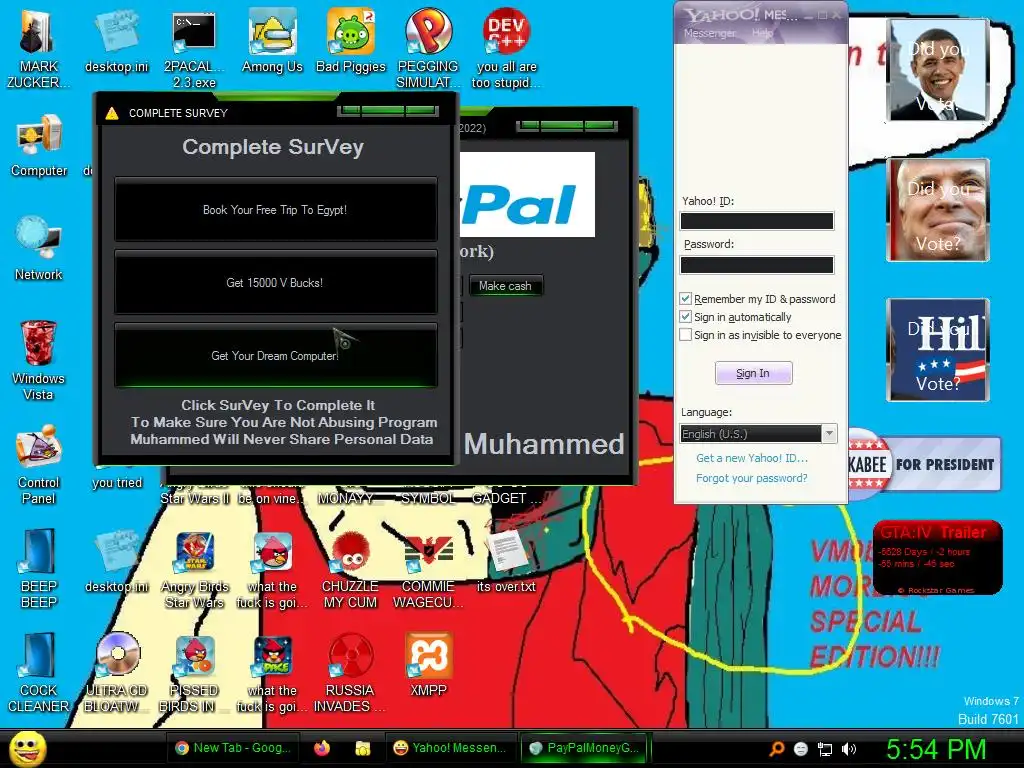Click the Password input field
Screen dimensions: 1024x768
coord(757,264)
